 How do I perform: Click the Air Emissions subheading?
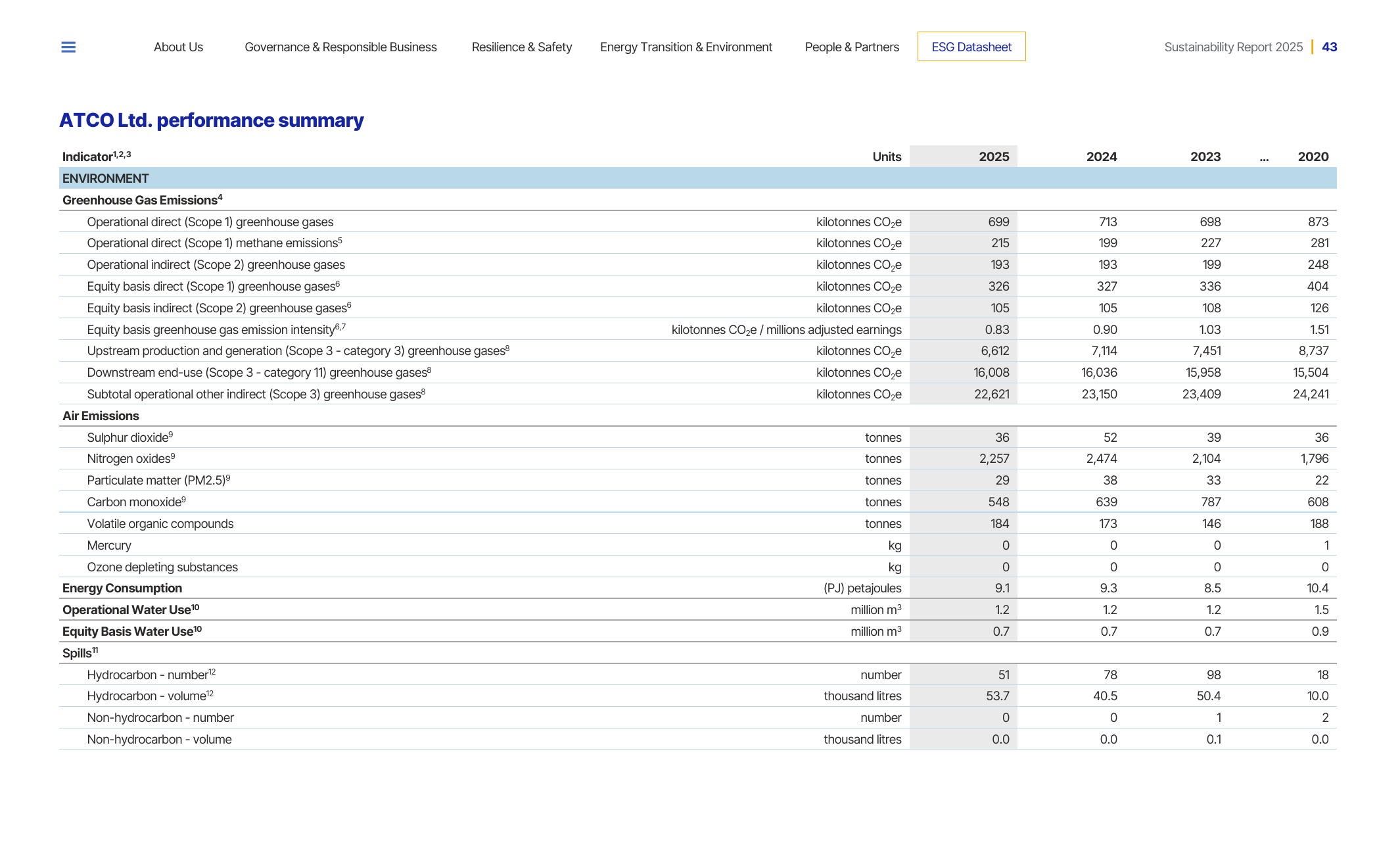click(x=101, y=416)
